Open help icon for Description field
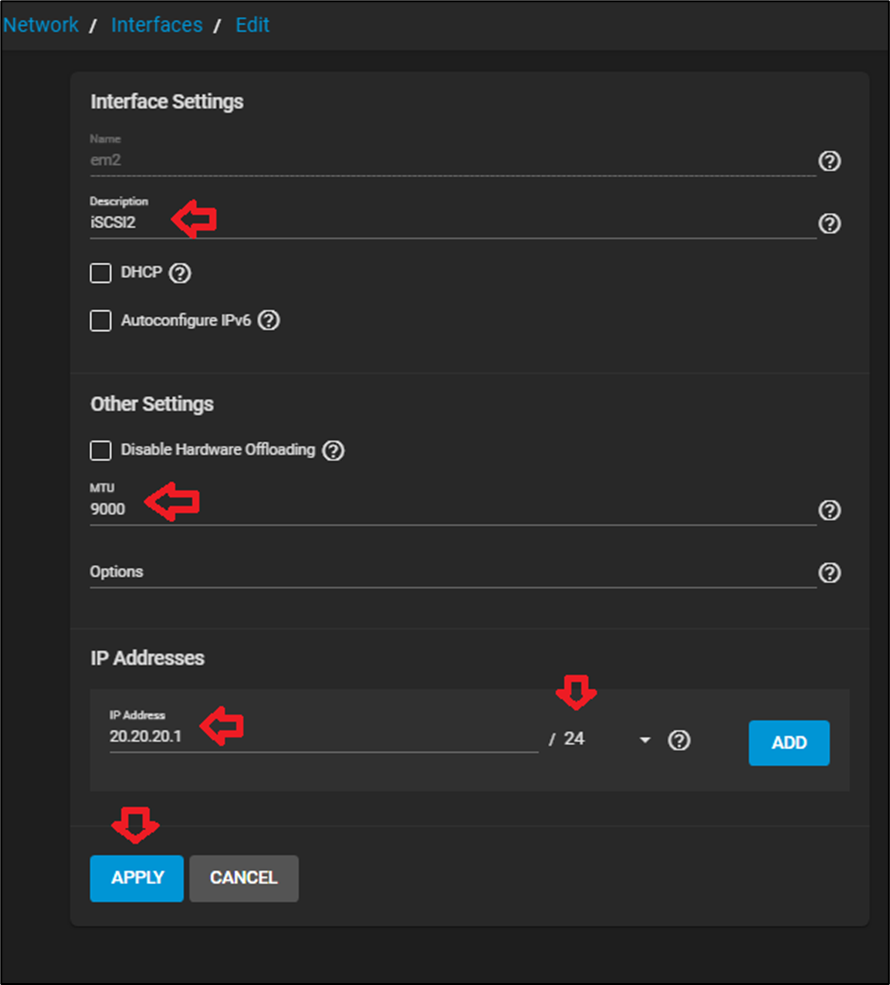Screen dimensions: 890x985 click(829, 223)
